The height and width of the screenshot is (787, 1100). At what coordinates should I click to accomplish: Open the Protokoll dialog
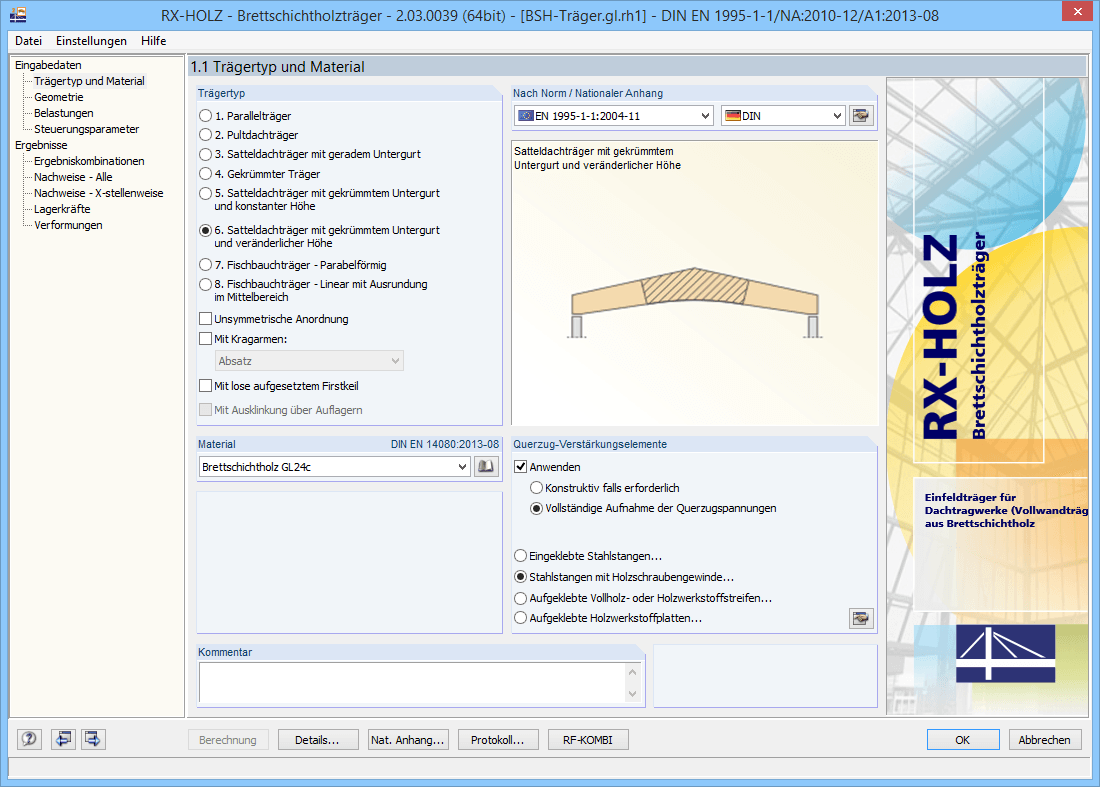pyautogui.click(x=498, y=739)
